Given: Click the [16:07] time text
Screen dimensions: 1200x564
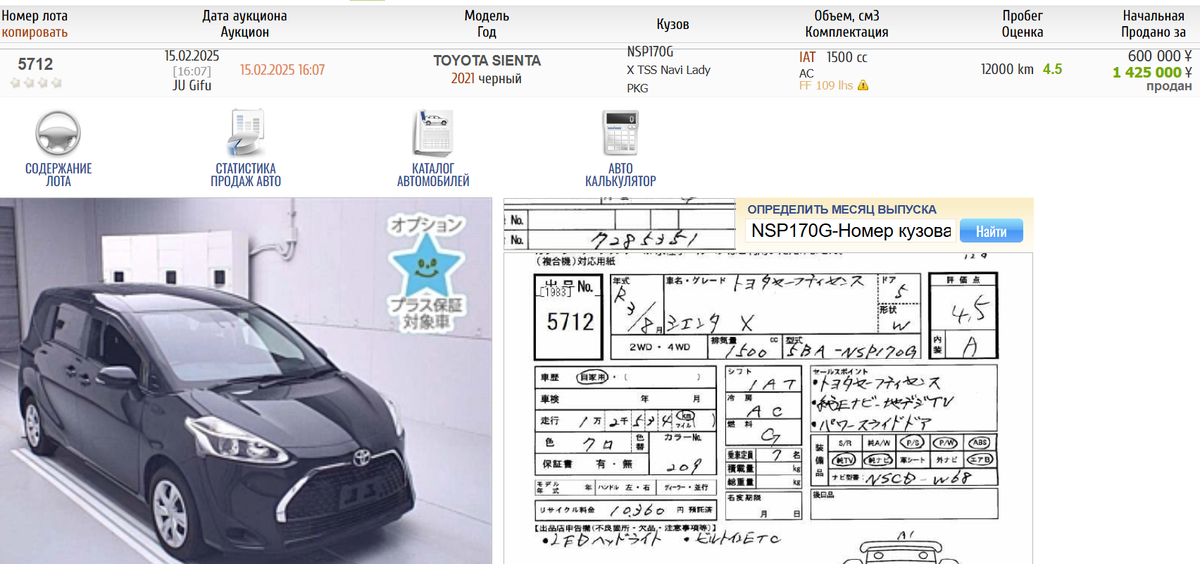Looking at the screenshot, I should [191, 71].
